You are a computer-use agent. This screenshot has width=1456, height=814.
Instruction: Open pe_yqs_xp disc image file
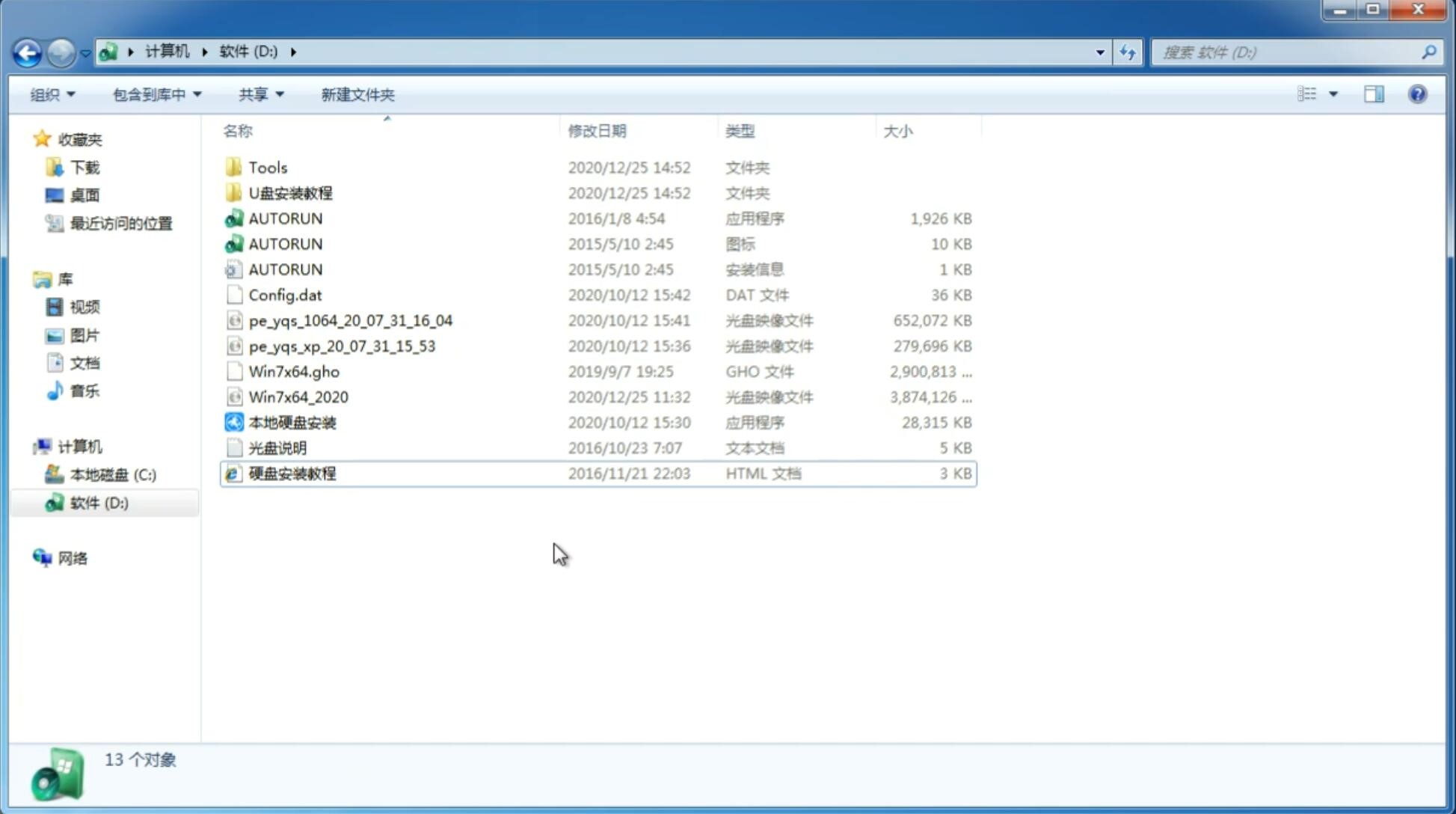point(342,346)
